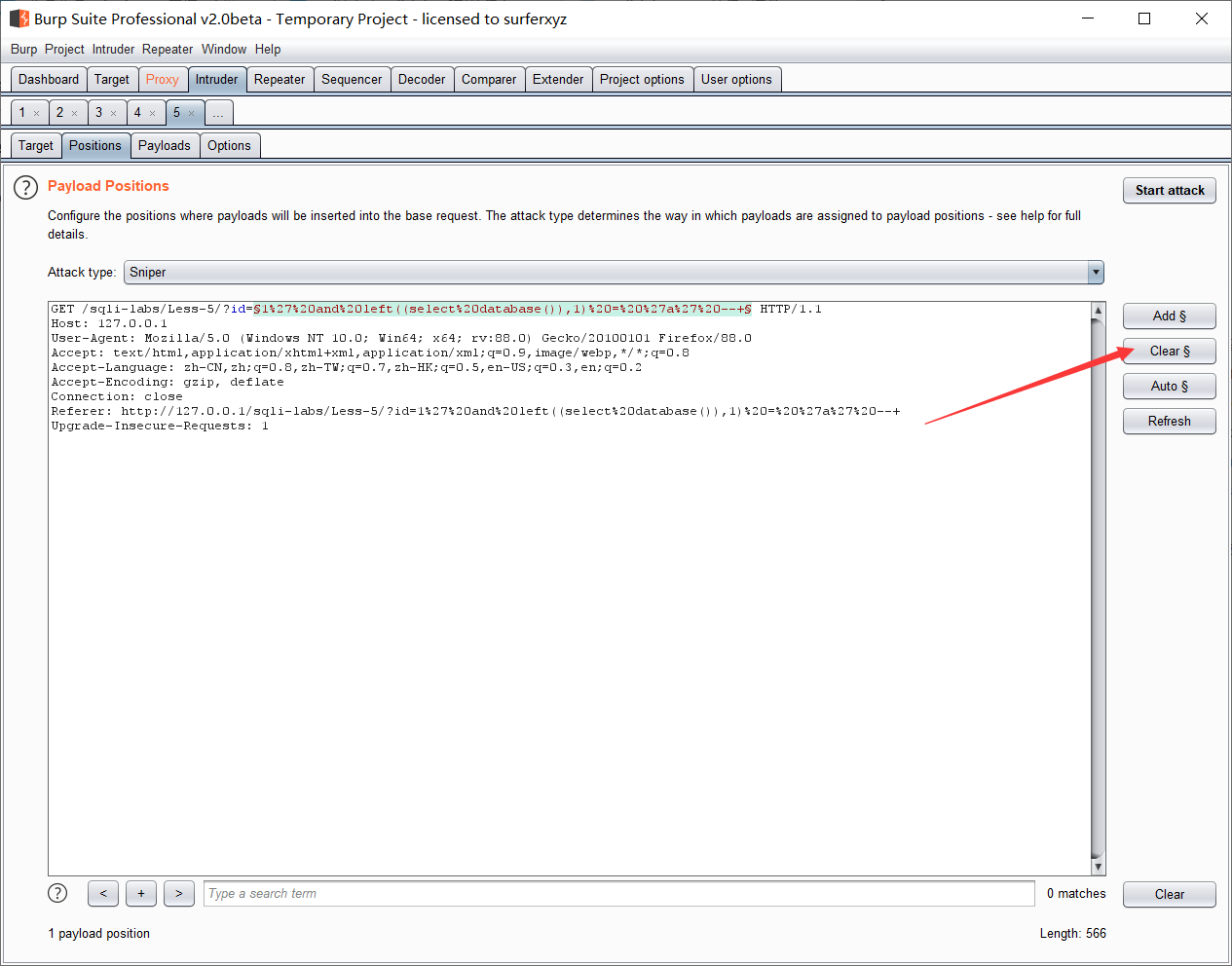
Task: Select Intruder attack tab 2
Action: tap(59, 113)
